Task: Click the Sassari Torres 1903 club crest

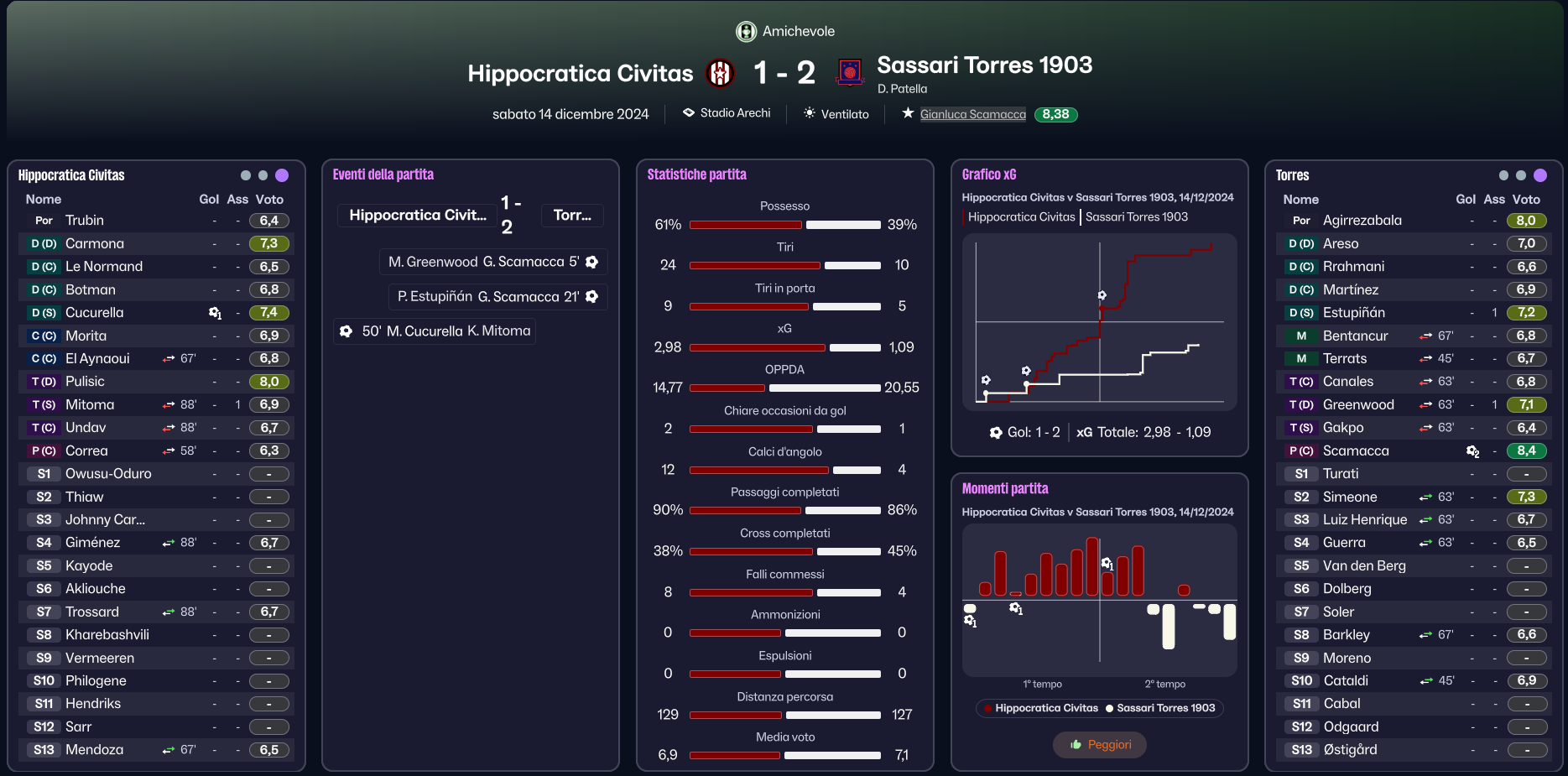Action: tap(850, 73)
